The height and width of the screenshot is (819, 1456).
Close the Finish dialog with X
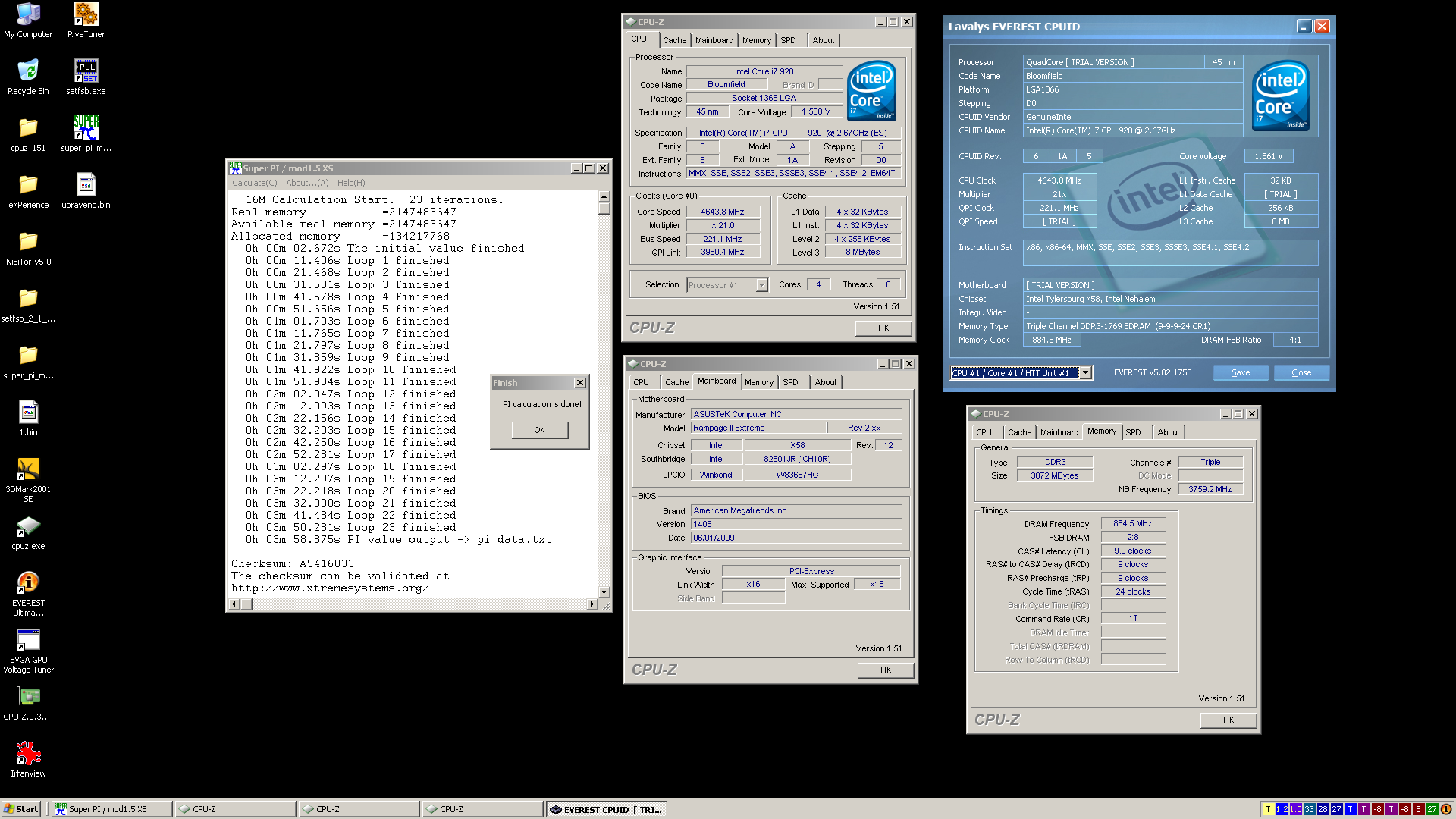580,383
